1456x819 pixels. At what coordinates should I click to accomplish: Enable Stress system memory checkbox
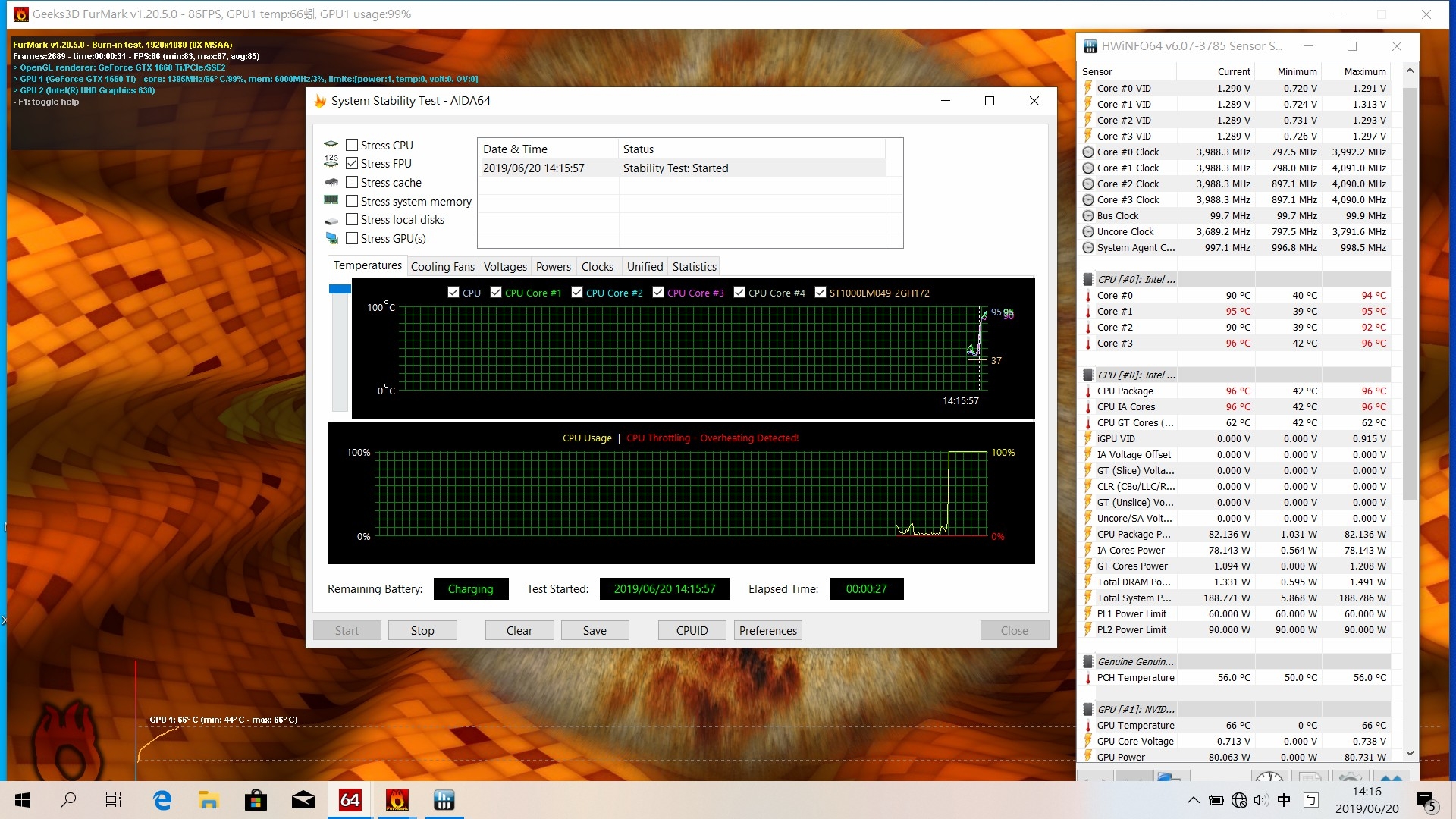coord(352,201)
